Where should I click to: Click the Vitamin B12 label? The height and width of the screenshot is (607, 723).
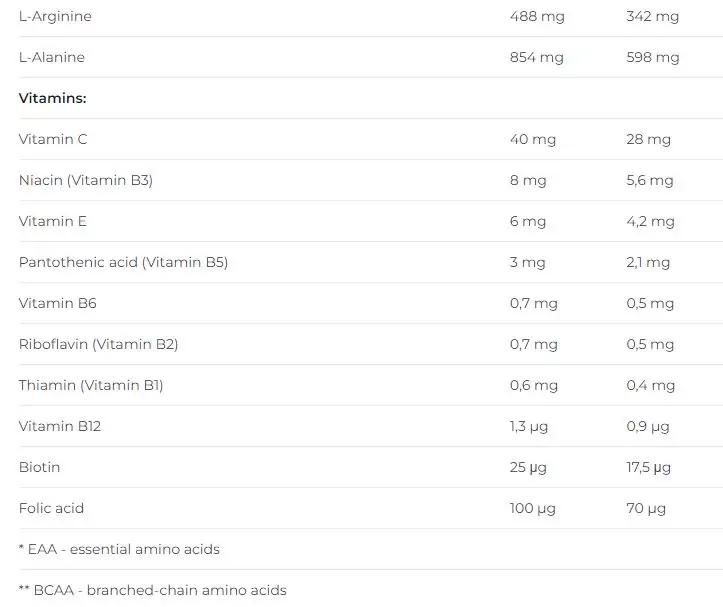[x=60, y=426]
